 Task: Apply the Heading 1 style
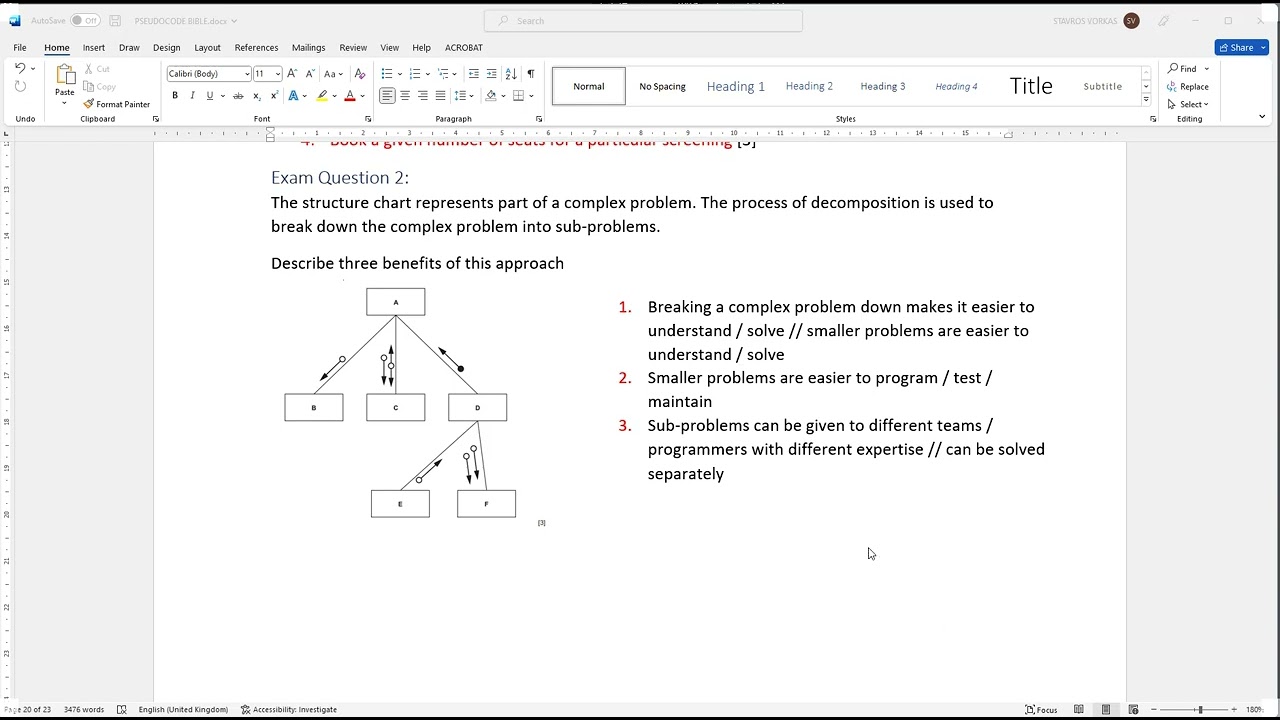click(736, 86)
